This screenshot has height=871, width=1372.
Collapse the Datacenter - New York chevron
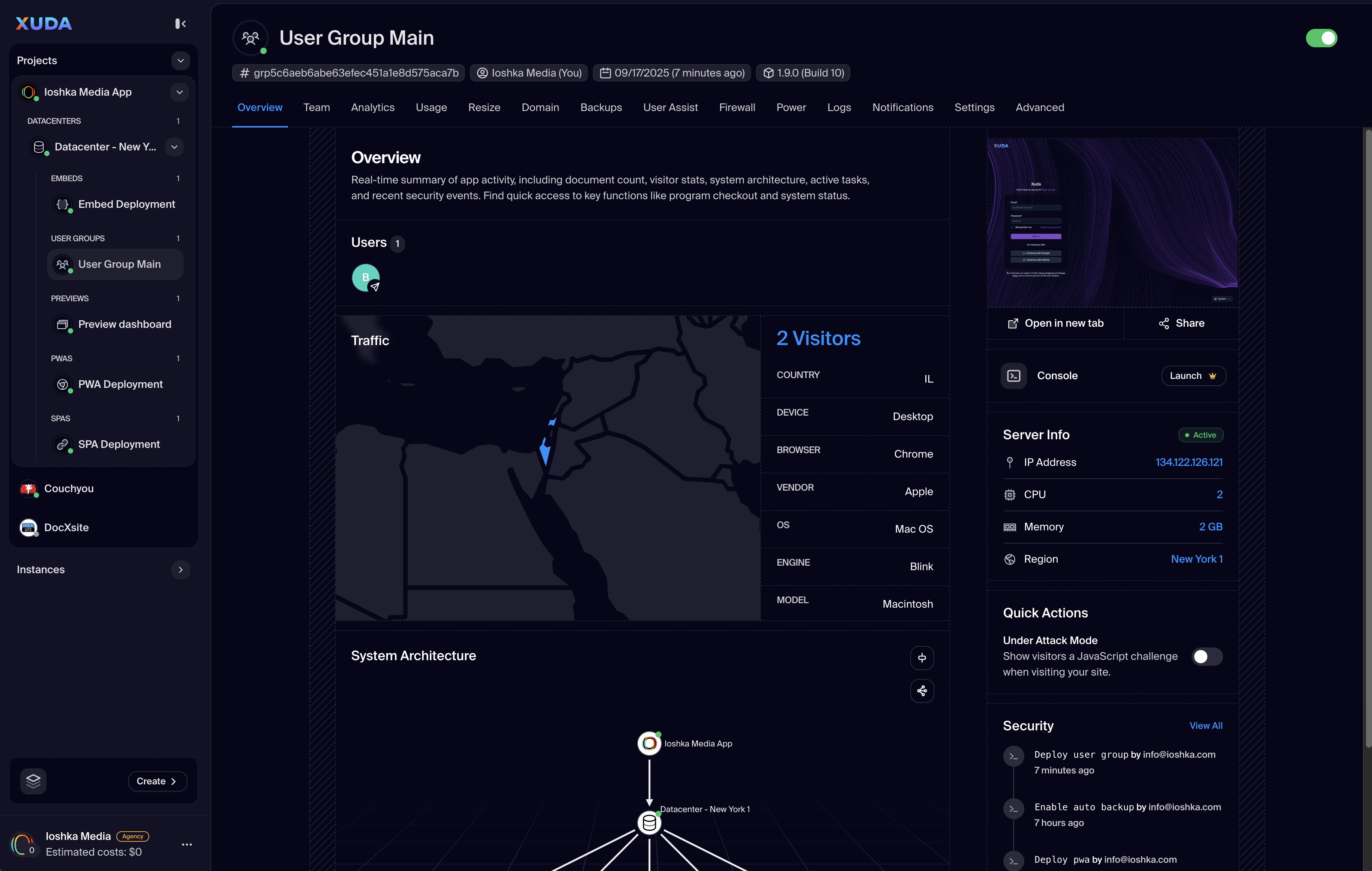click(174, 147)
